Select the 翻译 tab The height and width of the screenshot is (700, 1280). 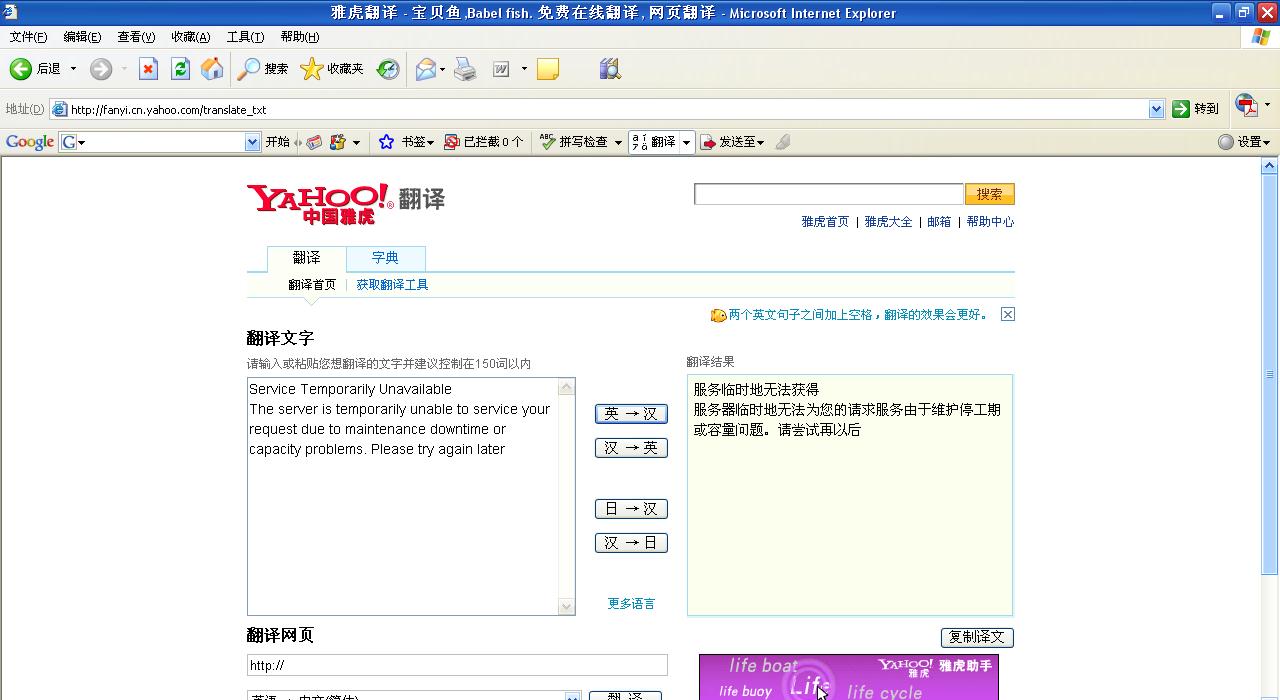[x=306, y=258]
